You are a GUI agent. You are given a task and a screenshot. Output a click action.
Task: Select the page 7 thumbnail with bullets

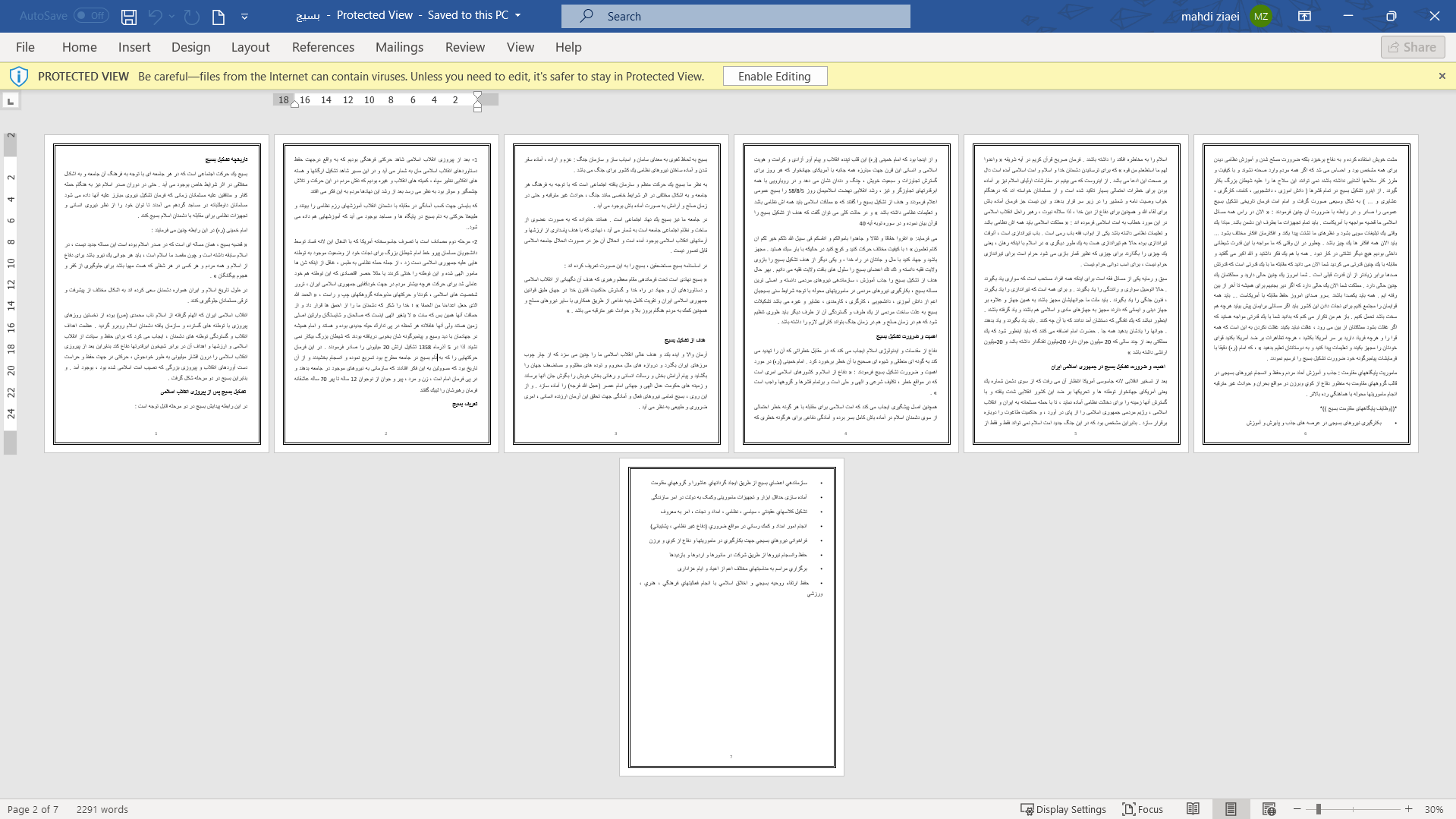click(731, 617)
